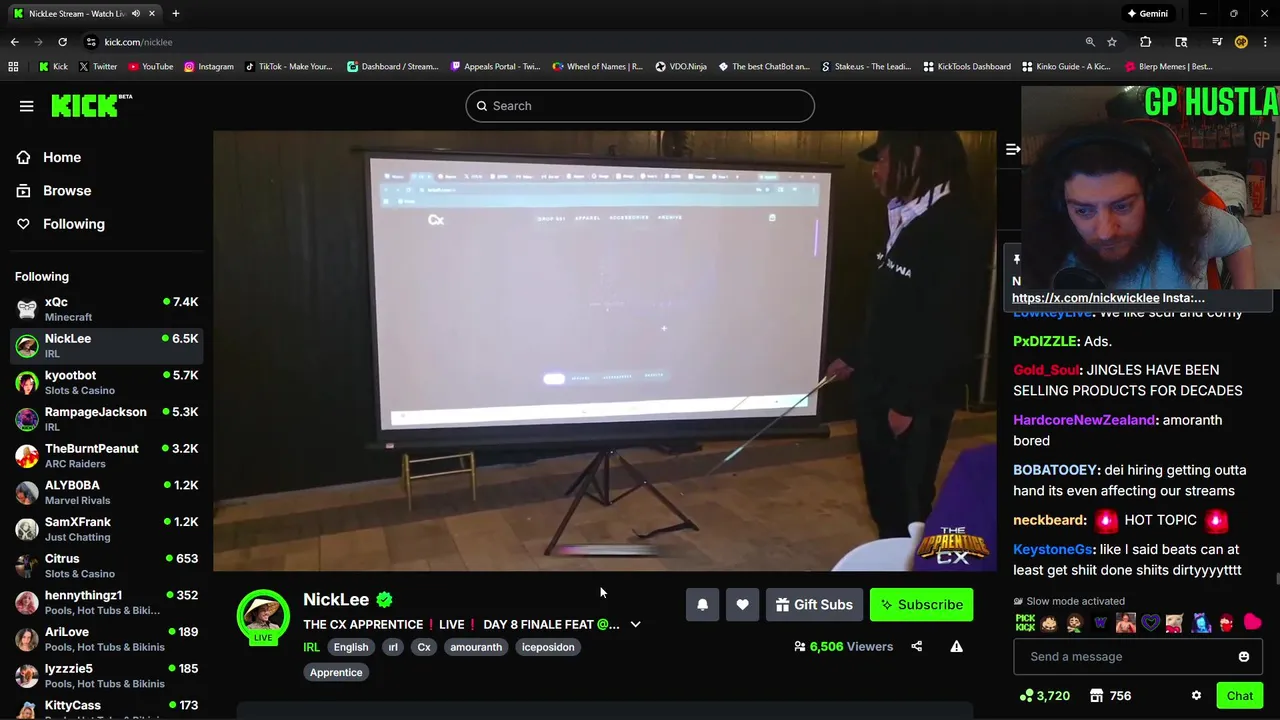Collapse the chat panel icon
The height and width of the screenshot is (720, 1280).
pyautogui.click(x=1012, y=150)
